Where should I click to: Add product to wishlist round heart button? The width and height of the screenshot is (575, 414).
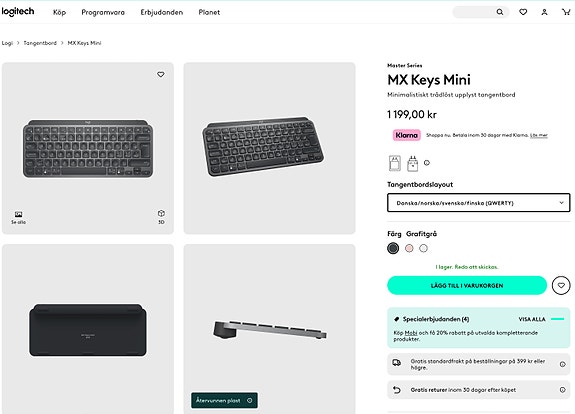pyautogui.click(x=561, y=285)
